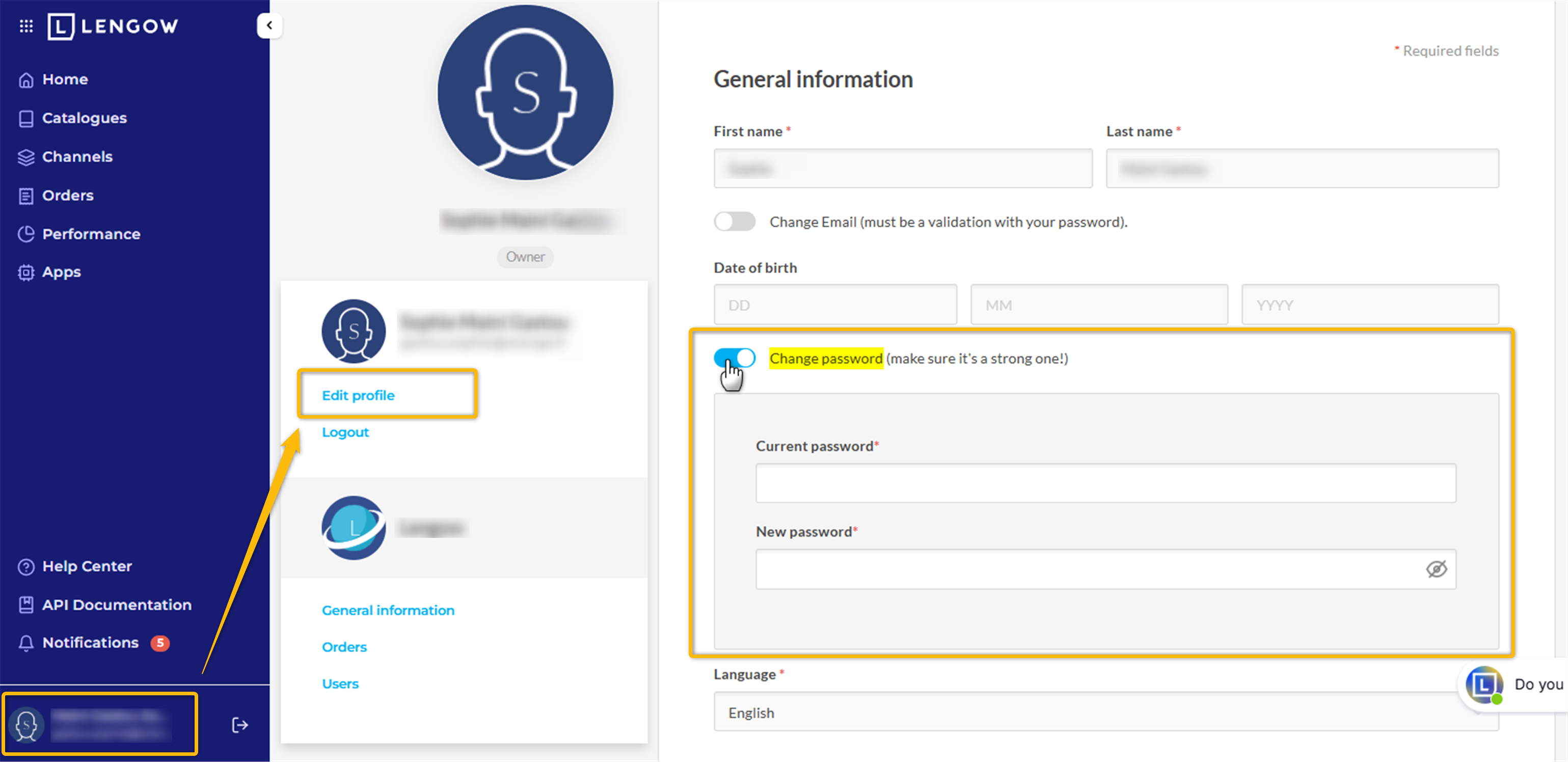Open Apps in the sidebar
Image resolution: width=1568 pixels, height=762 pixels.
click(61, 272)
